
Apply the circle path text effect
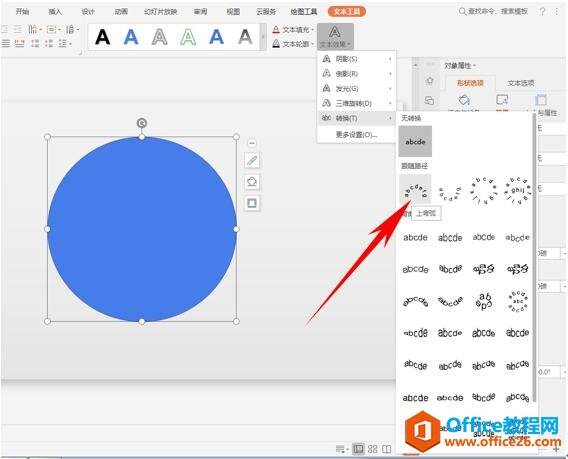(x=484, y=190)
